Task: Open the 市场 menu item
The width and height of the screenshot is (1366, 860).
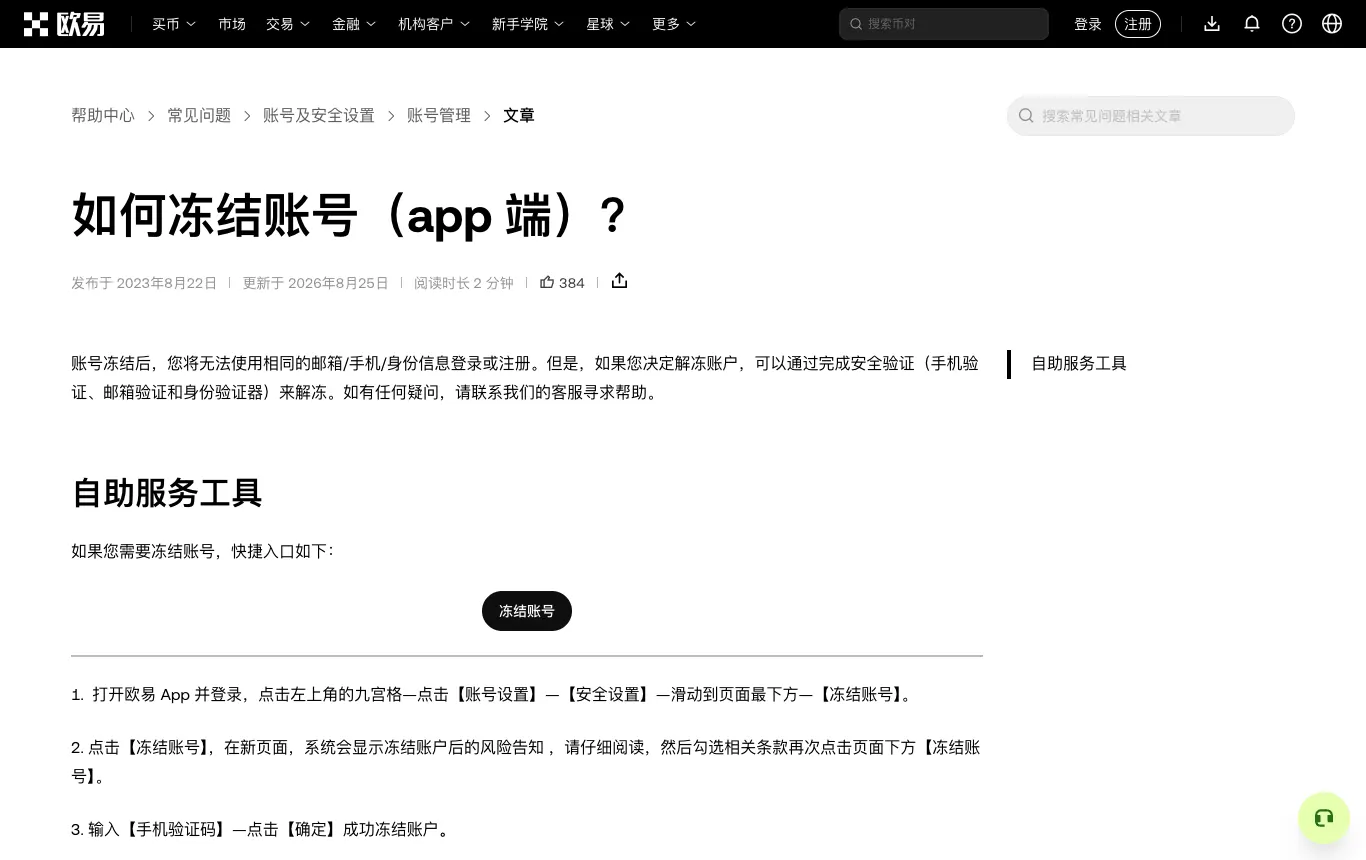Action: (232, 24)
